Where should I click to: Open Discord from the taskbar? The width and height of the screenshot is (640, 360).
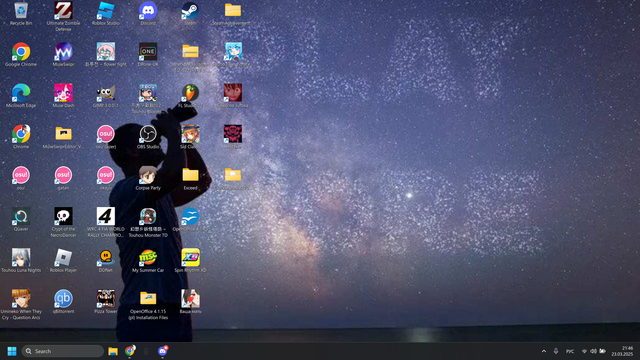coord(162,351)
